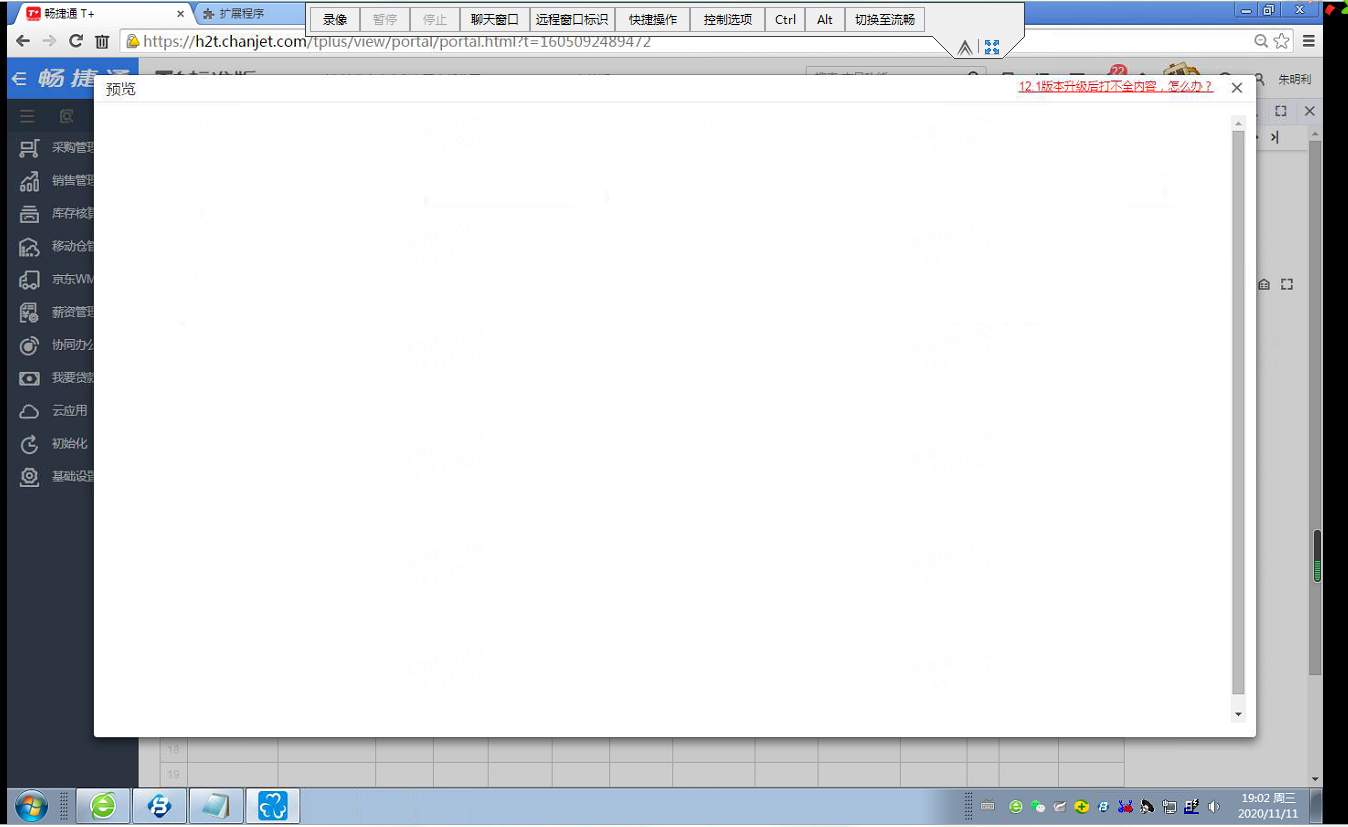This screenshot has height=827, width=1348.
Task: Open the red help link about version 12.1
Action: click(x=1115, y=87)
